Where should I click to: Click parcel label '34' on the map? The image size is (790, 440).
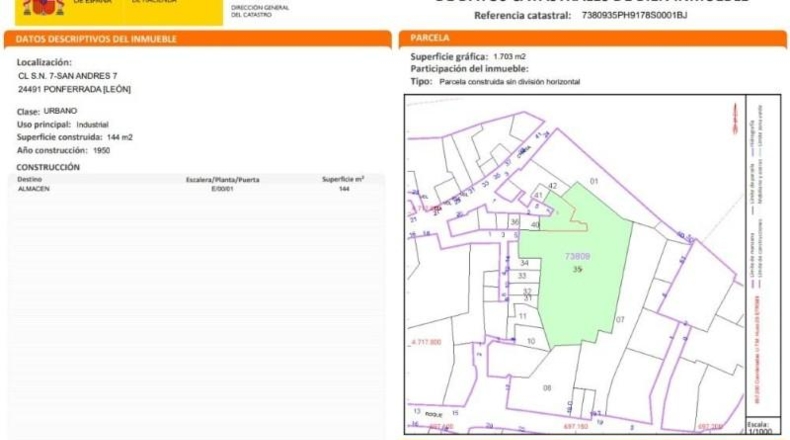524,263
